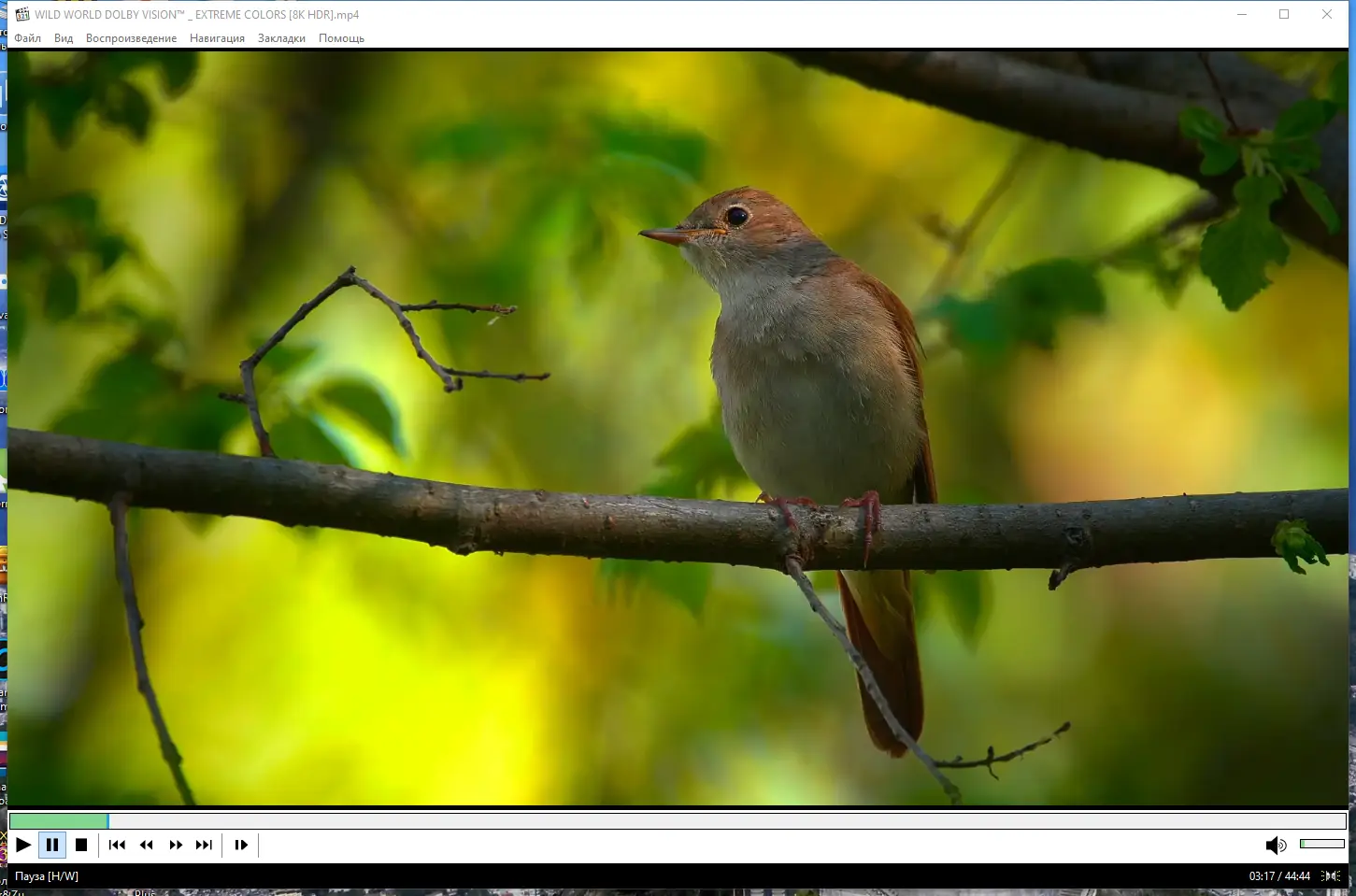Open the Вид menu
The image size is (1356, 896).
tap(63, 38)
